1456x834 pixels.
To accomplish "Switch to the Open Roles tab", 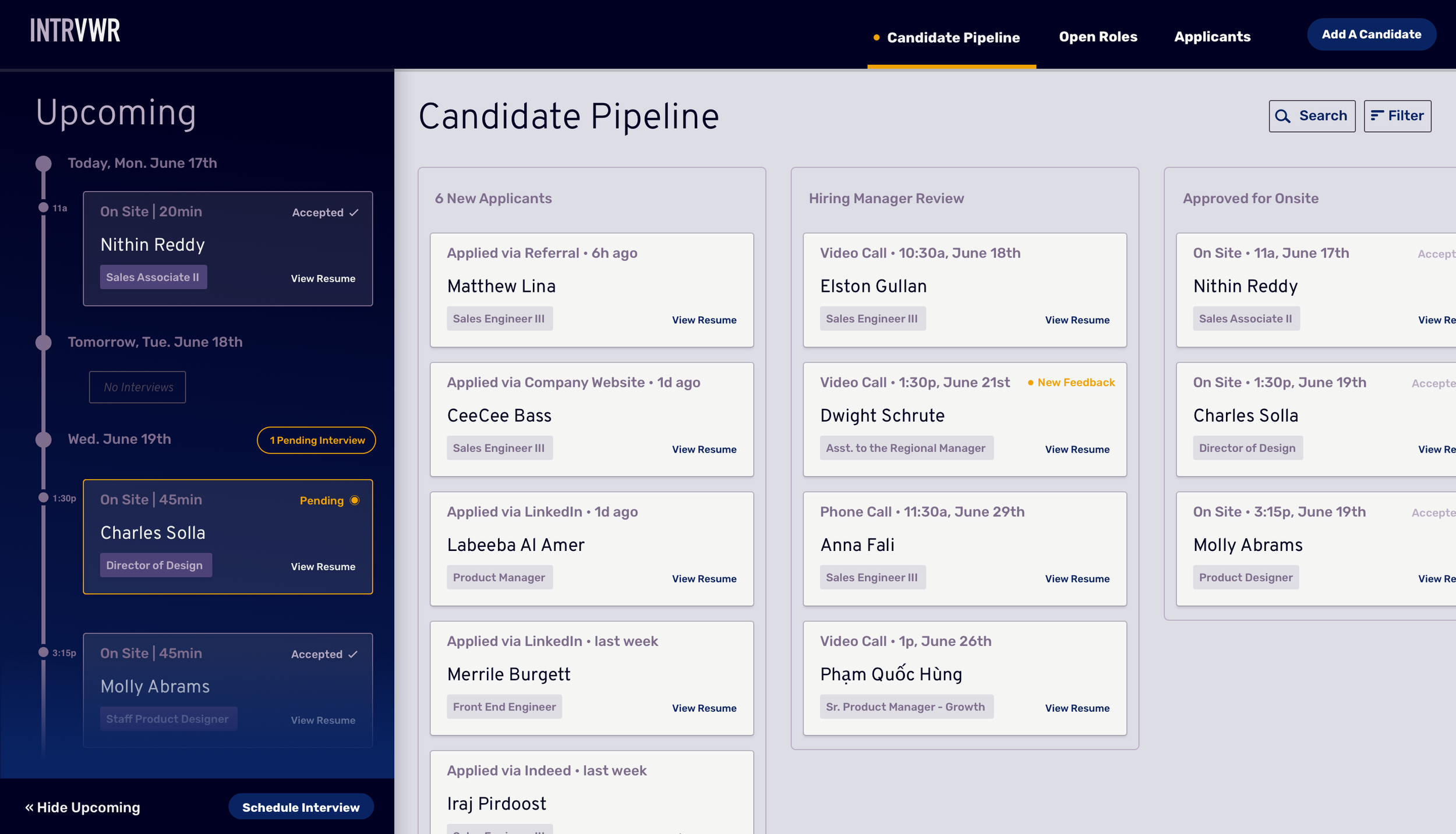I will point(1098,37).
